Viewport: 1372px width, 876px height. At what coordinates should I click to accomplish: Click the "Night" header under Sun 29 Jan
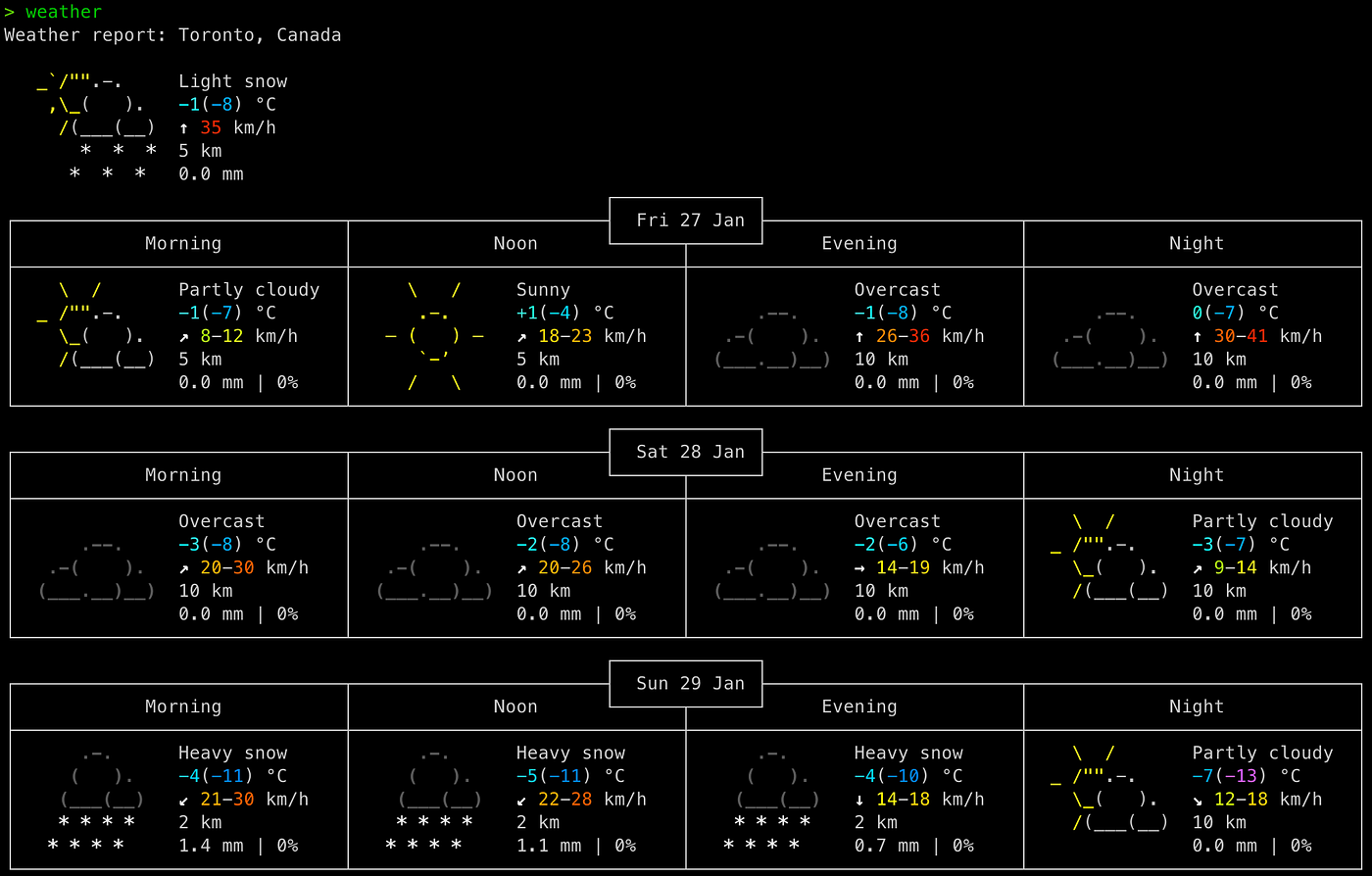click(1197, 706)
